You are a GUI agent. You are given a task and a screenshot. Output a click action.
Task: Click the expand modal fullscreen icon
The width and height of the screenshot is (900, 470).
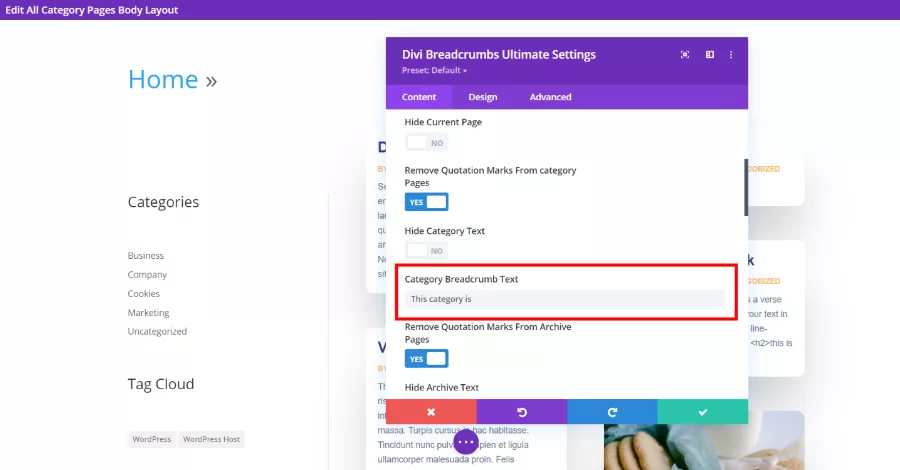coord(685,55)
